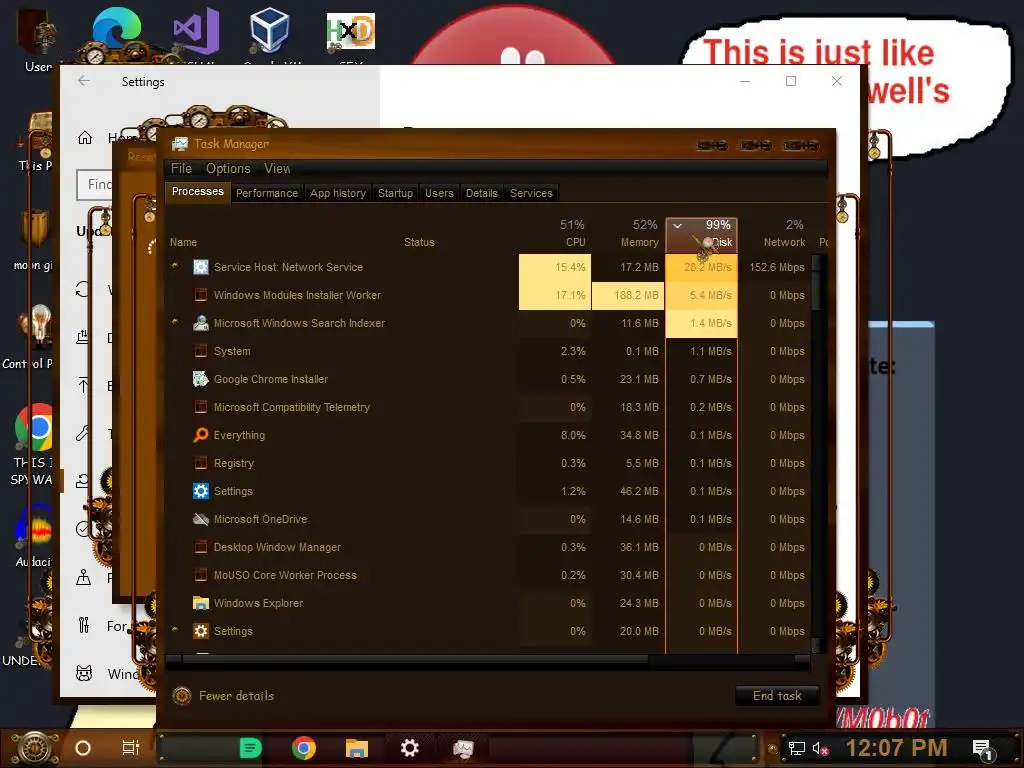
Task: Switch to the Users tab
Action: (439, 193)
